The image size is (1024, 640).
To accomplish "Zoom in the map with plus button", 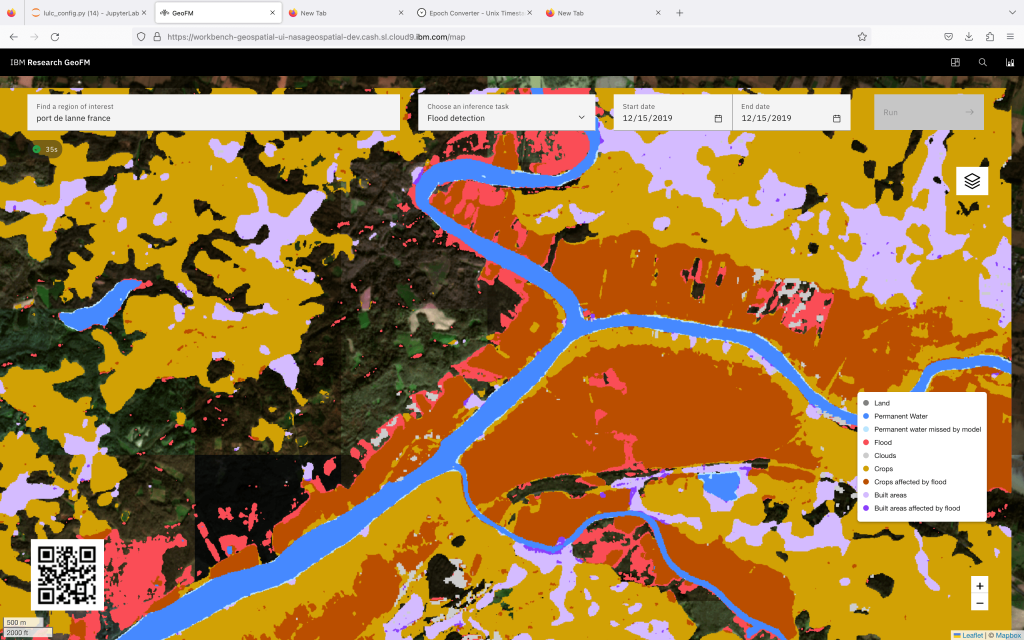I will click(979, 586).
